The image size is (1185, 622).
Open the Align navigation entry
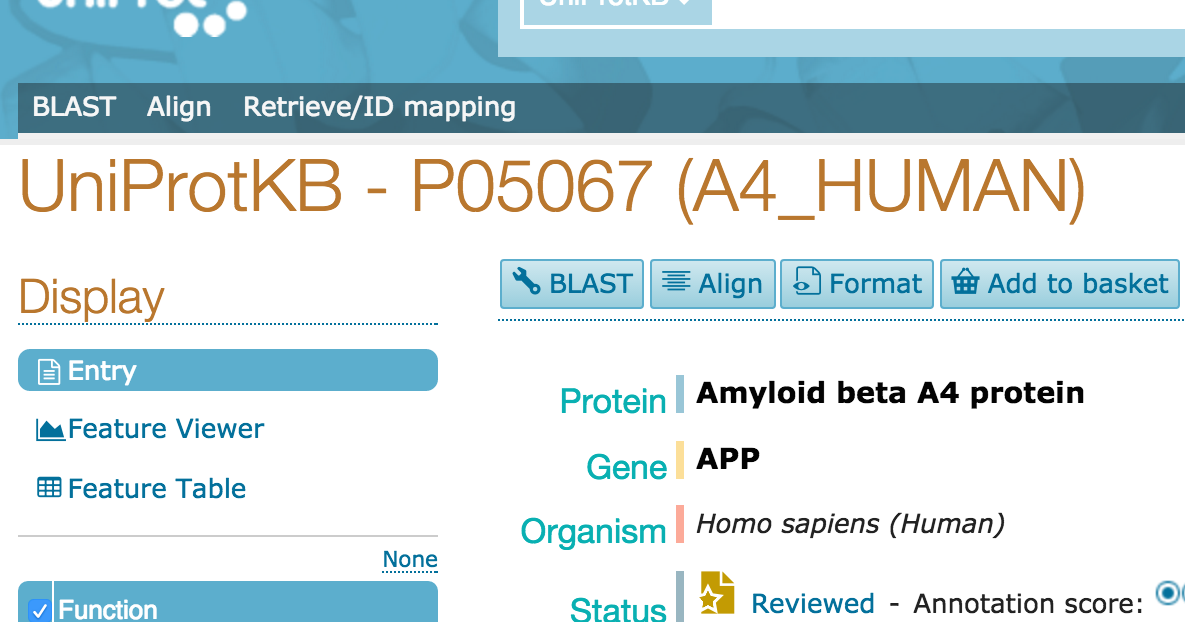[179, 107]
